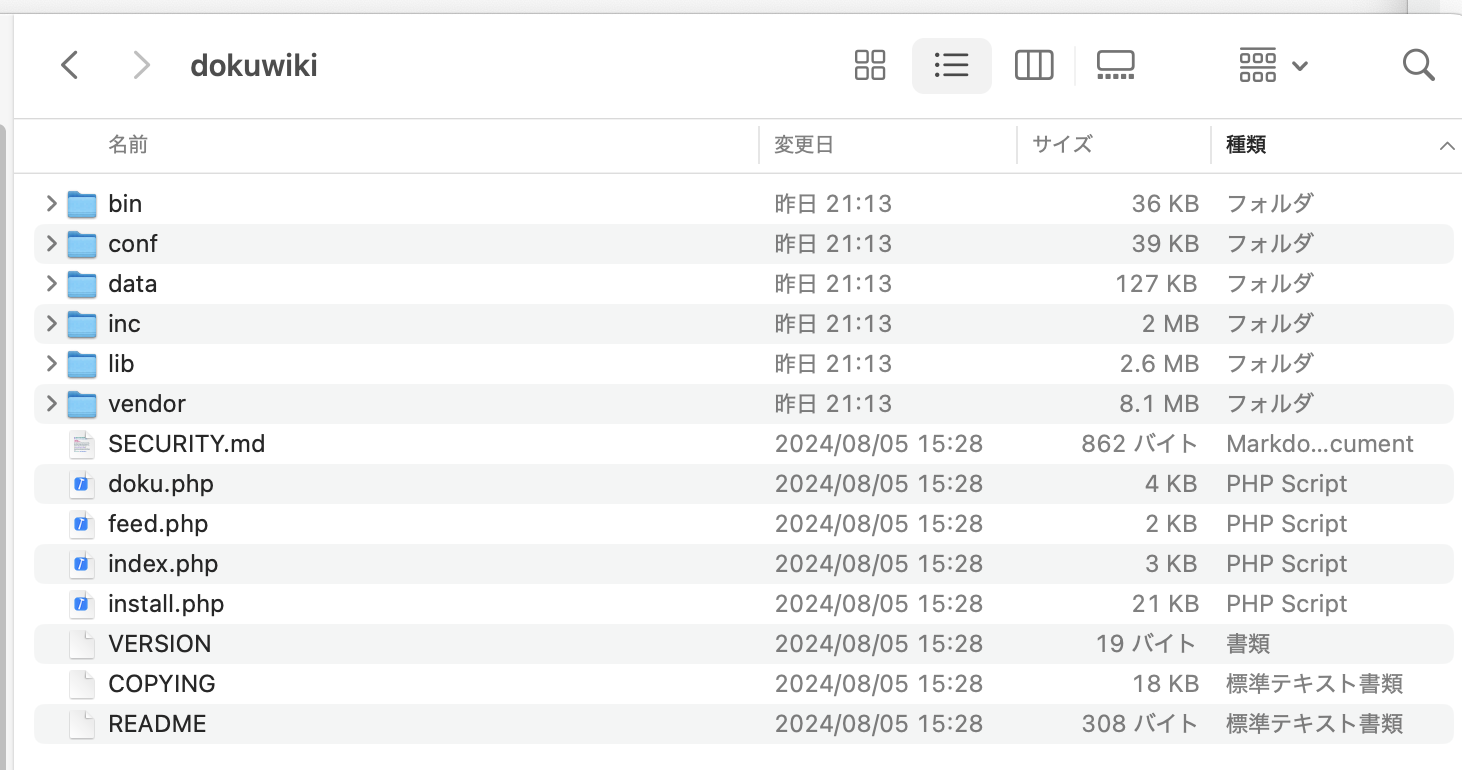Switch to list view
This screenshot has width=1462, height=770.
coord(951,65)
